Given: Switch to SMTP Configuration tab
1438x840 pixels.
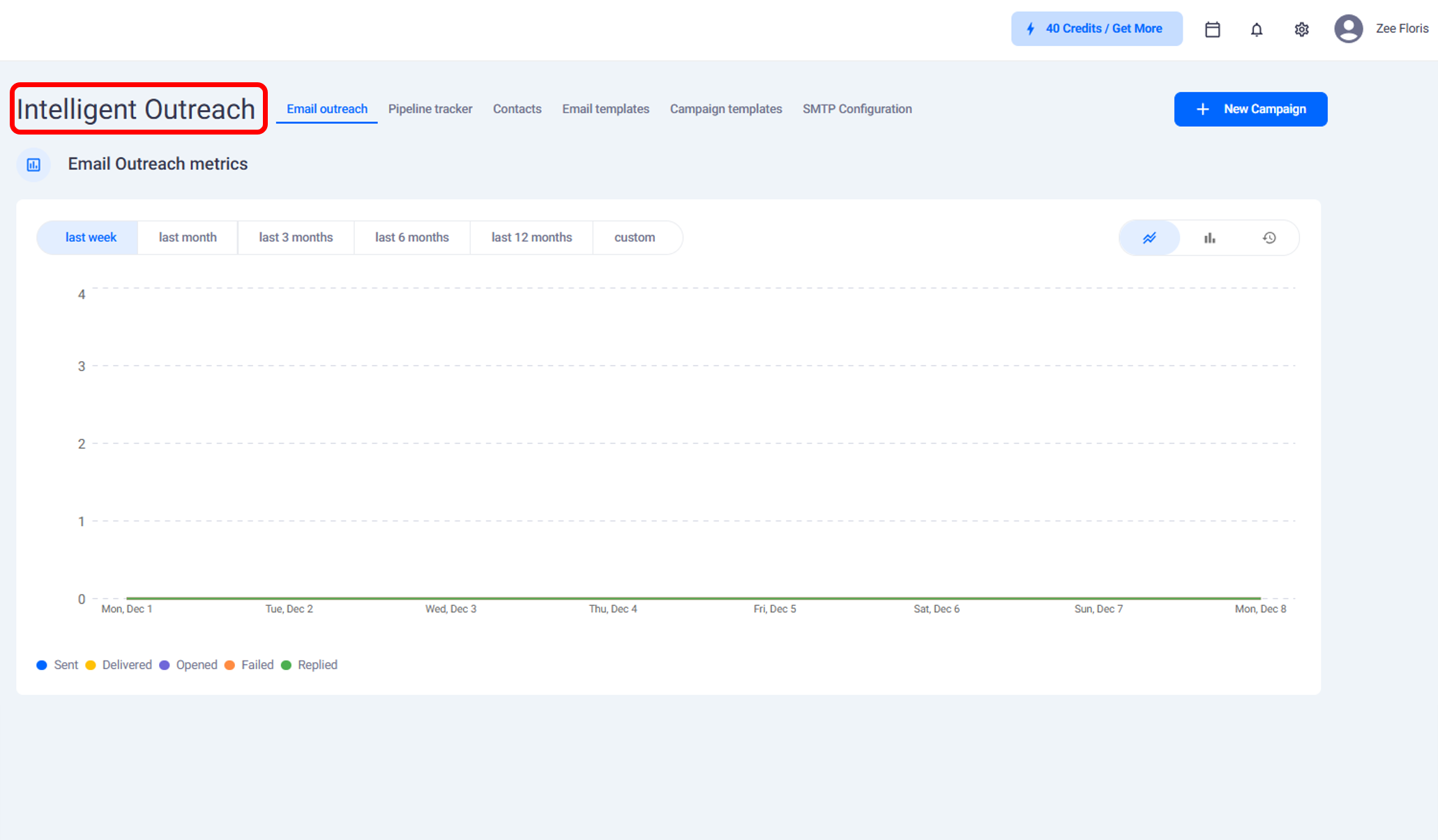Looking at the screenshot, I should (x=856, y=109).
